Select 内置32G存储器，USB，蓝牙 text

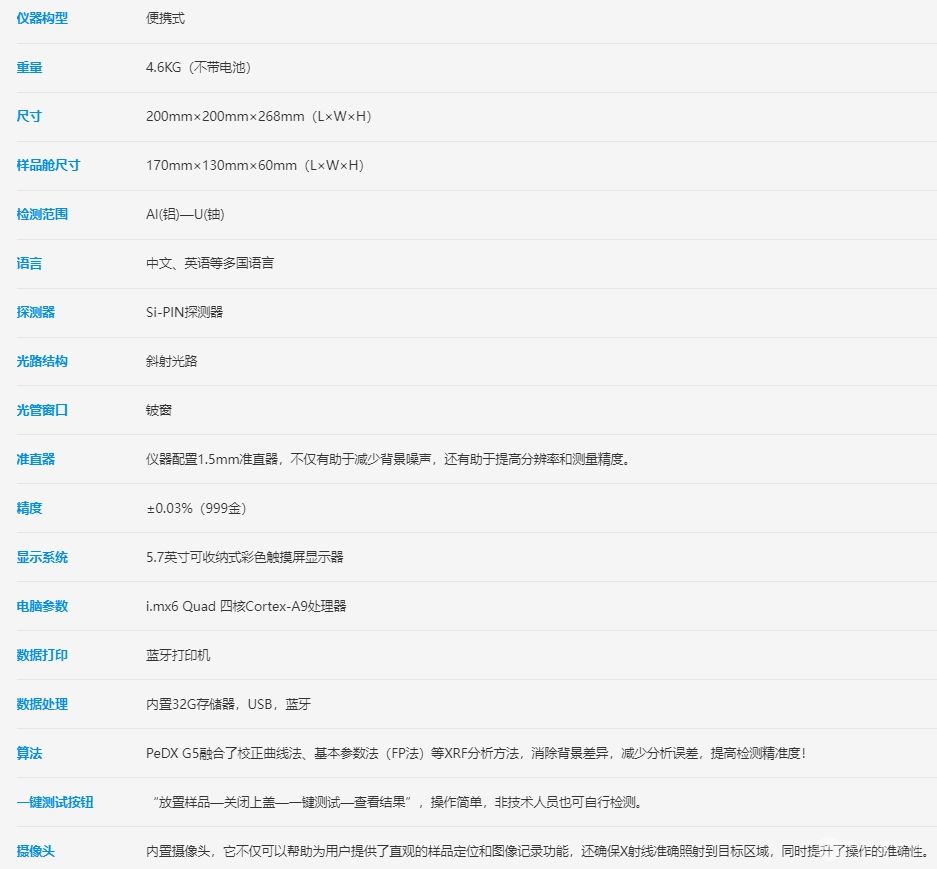pos(229,705)
